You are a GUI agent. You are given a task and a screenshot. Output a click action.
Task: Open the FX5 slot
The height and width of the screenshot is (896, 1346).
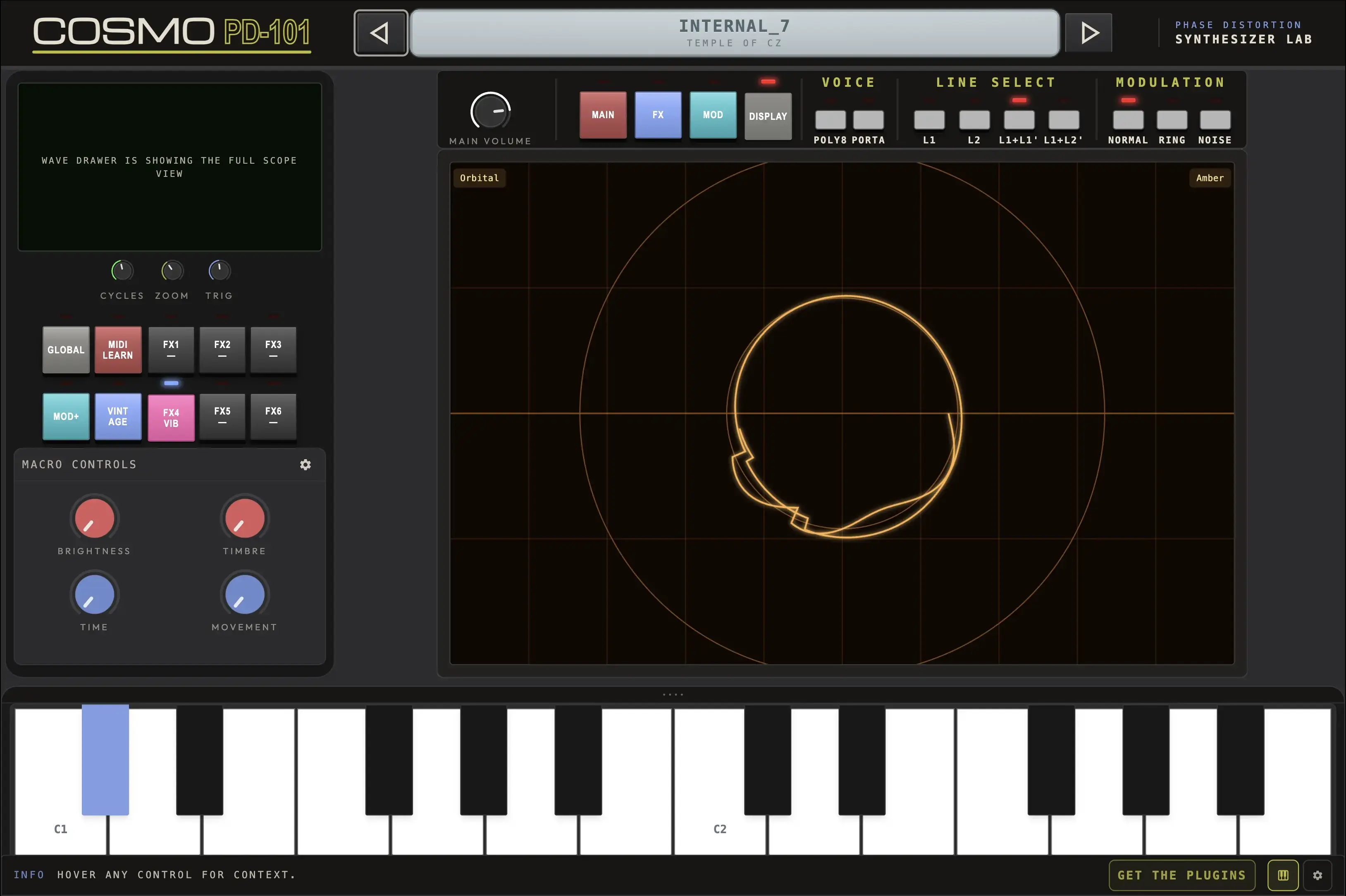tap(222, 417)
